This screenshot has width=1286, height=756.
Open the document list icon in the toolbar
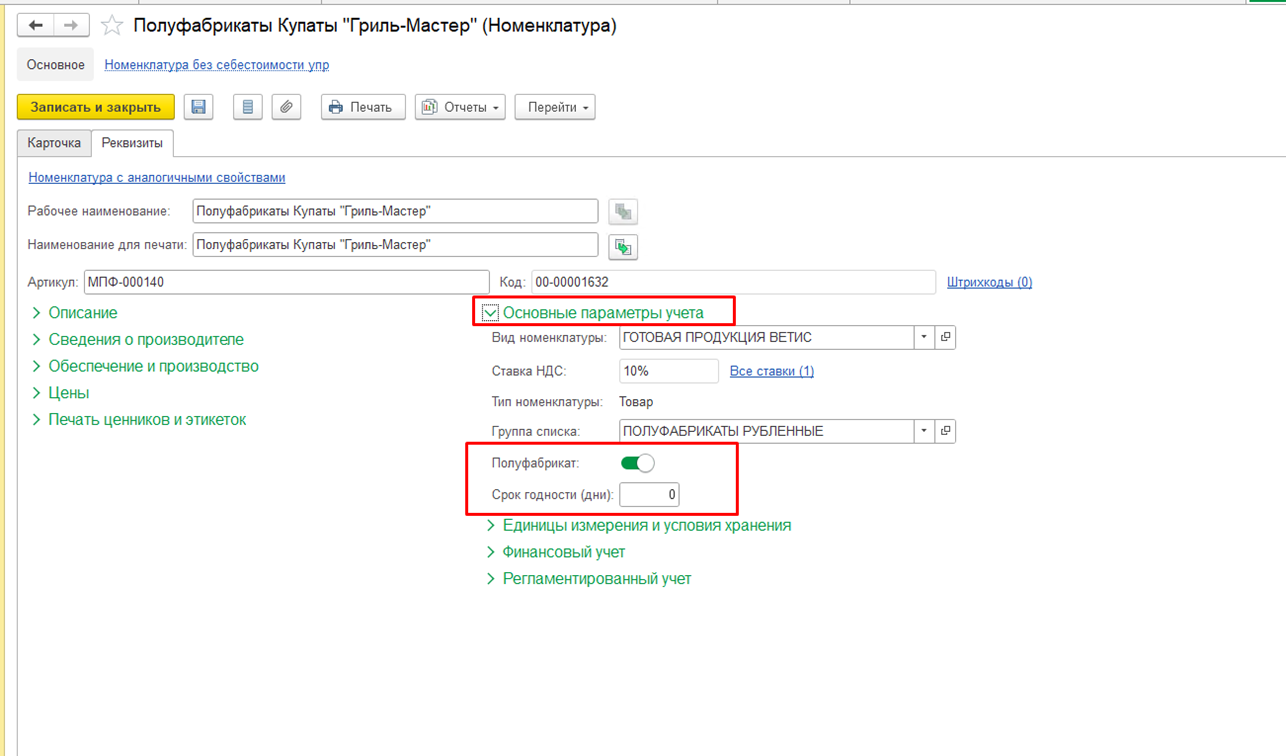pyautogui.click(x=247, y=107)
